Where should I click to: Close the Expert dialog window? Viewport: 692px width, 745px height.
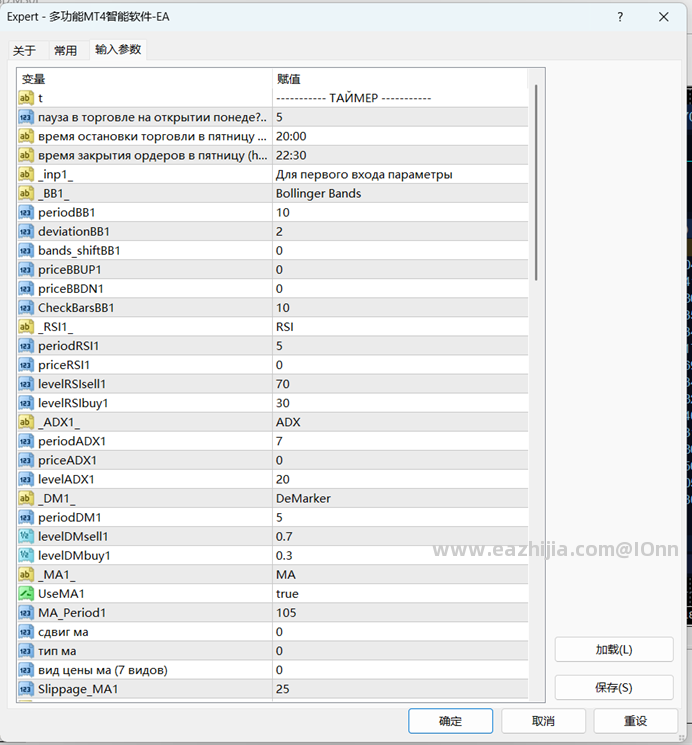(x=663, y=17)
